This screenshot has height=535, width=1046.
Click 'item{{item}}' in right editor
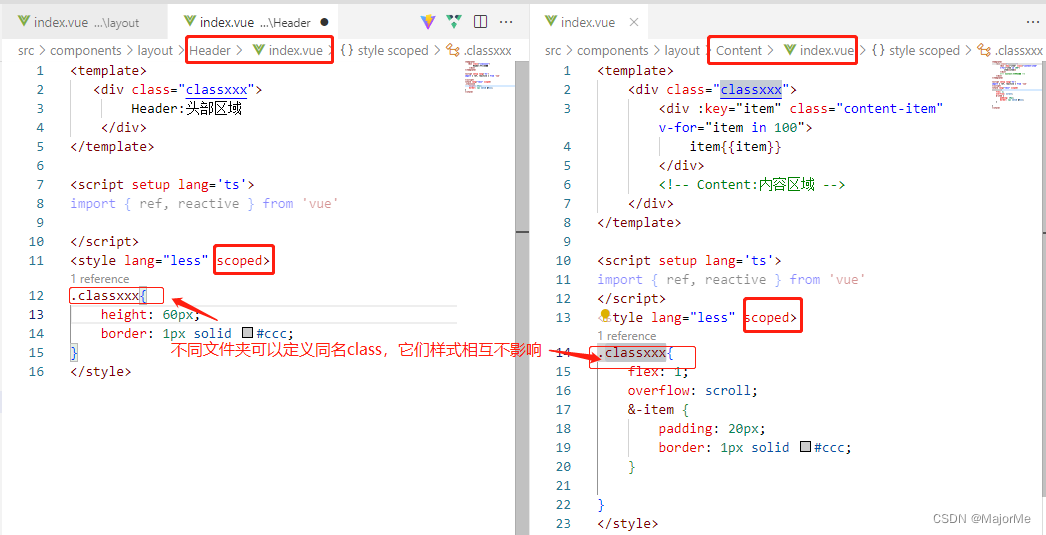coord(735,146)
